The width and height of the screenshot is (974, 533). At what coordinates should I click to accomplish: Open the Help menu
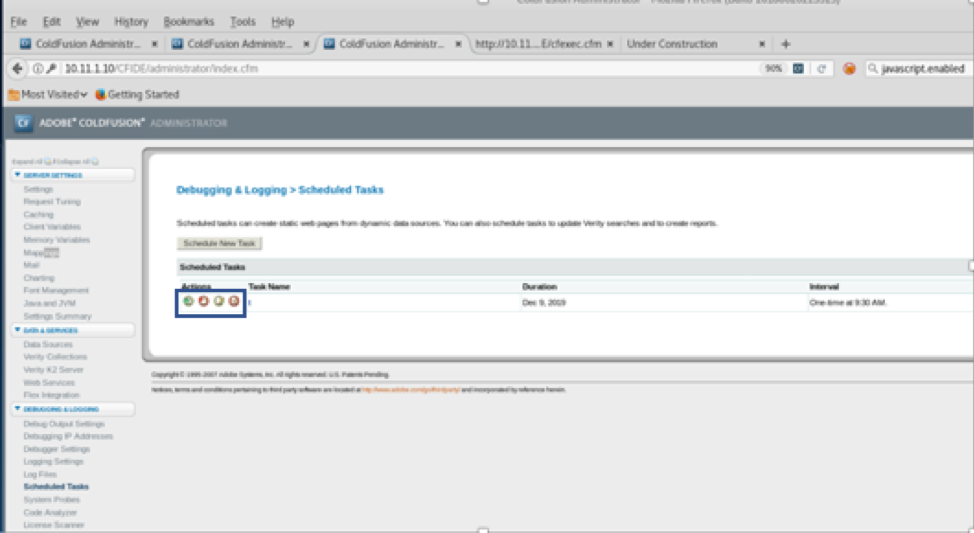(x=283, y=22)
